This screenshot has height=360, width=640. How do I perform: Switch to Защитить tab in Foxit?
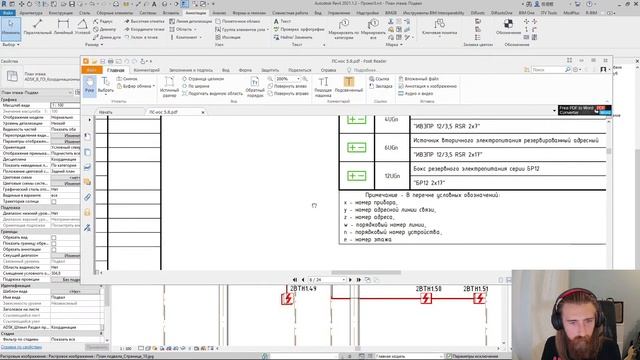pyautogui.click(x=270, y=70)
